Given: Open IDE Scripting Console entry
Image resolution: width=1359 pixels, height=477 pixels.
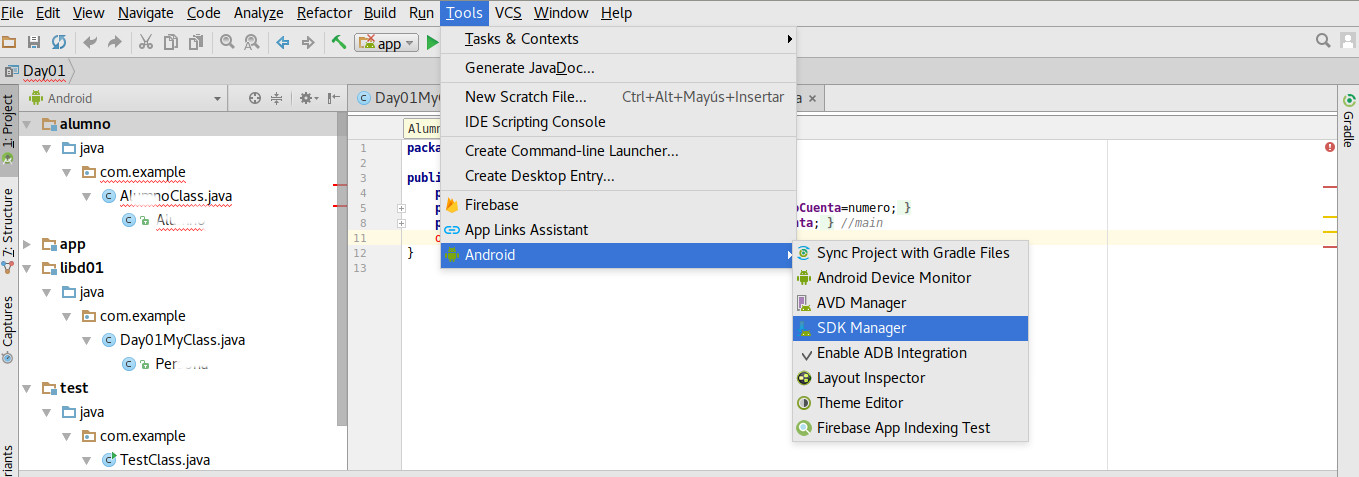Looking at the screenshot, I should (618, 122).
